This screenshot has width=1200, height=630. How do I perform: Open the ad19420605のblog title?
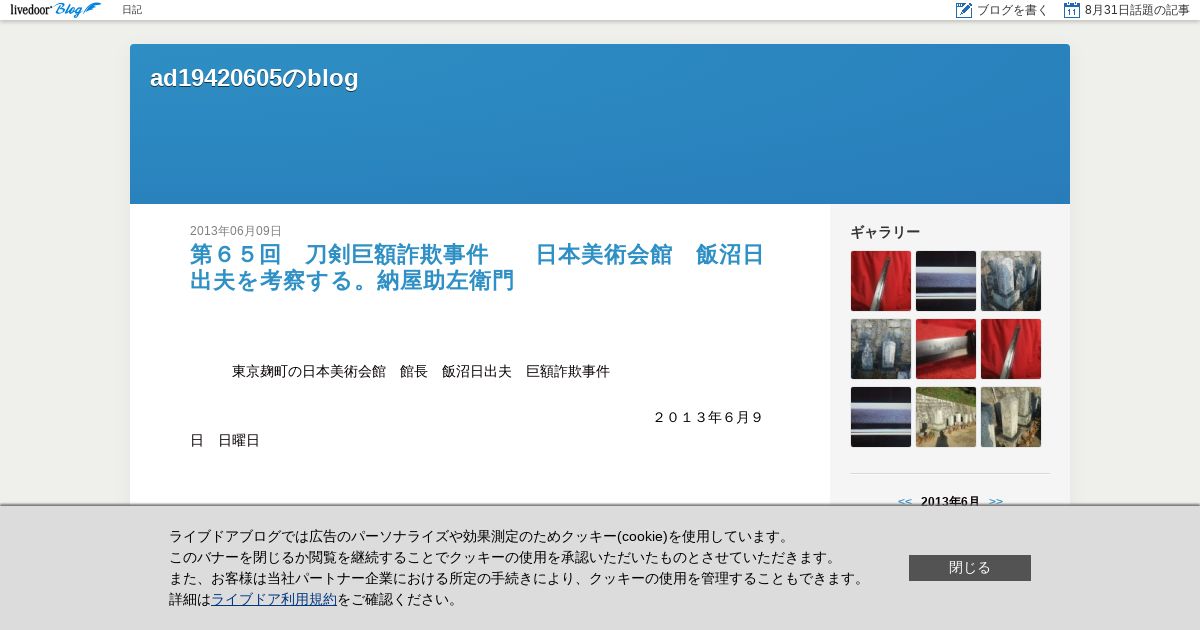tap(254, 78)
